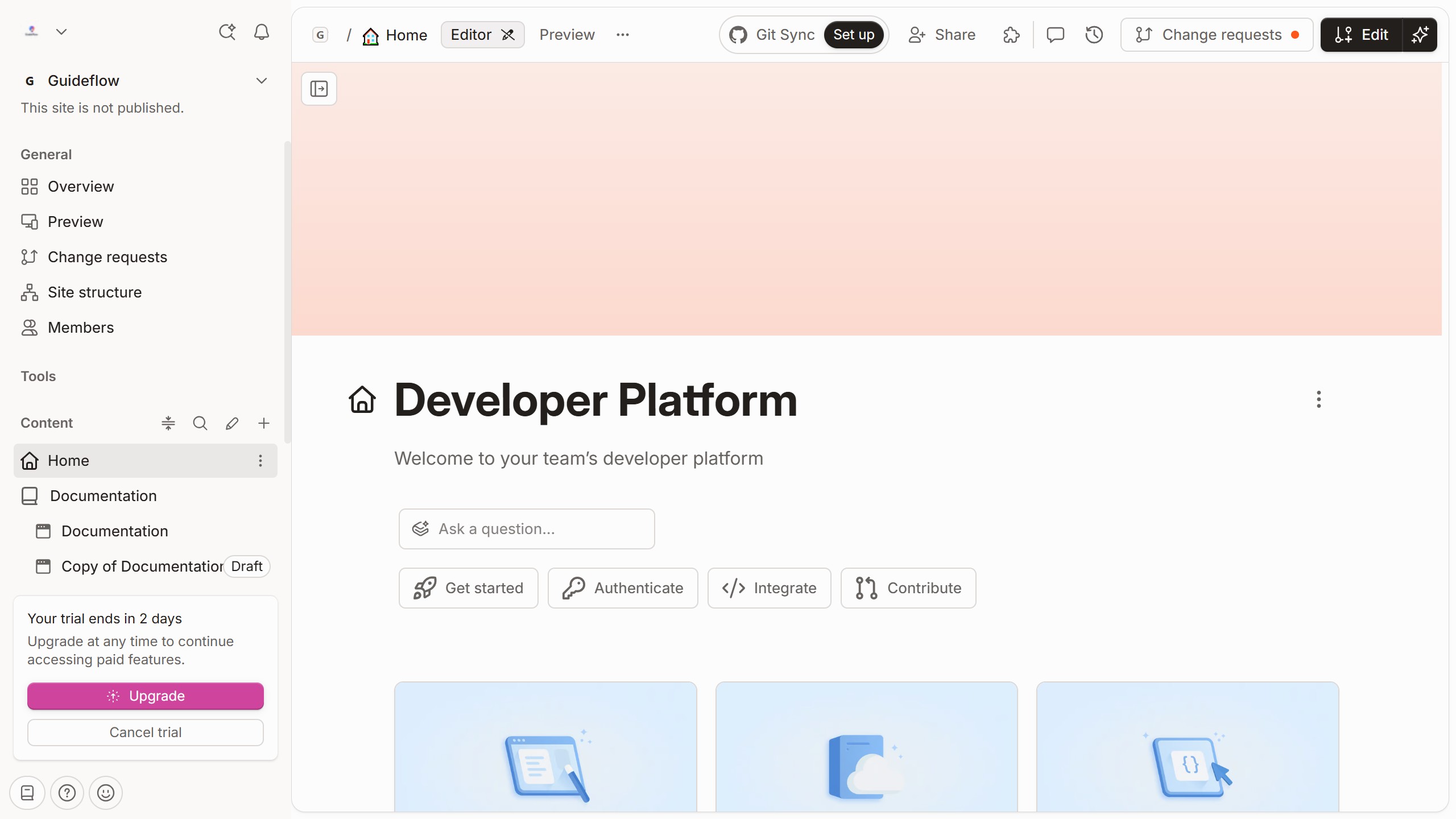
Task: Click the pencil edit content icon
Action: point(232,423)
